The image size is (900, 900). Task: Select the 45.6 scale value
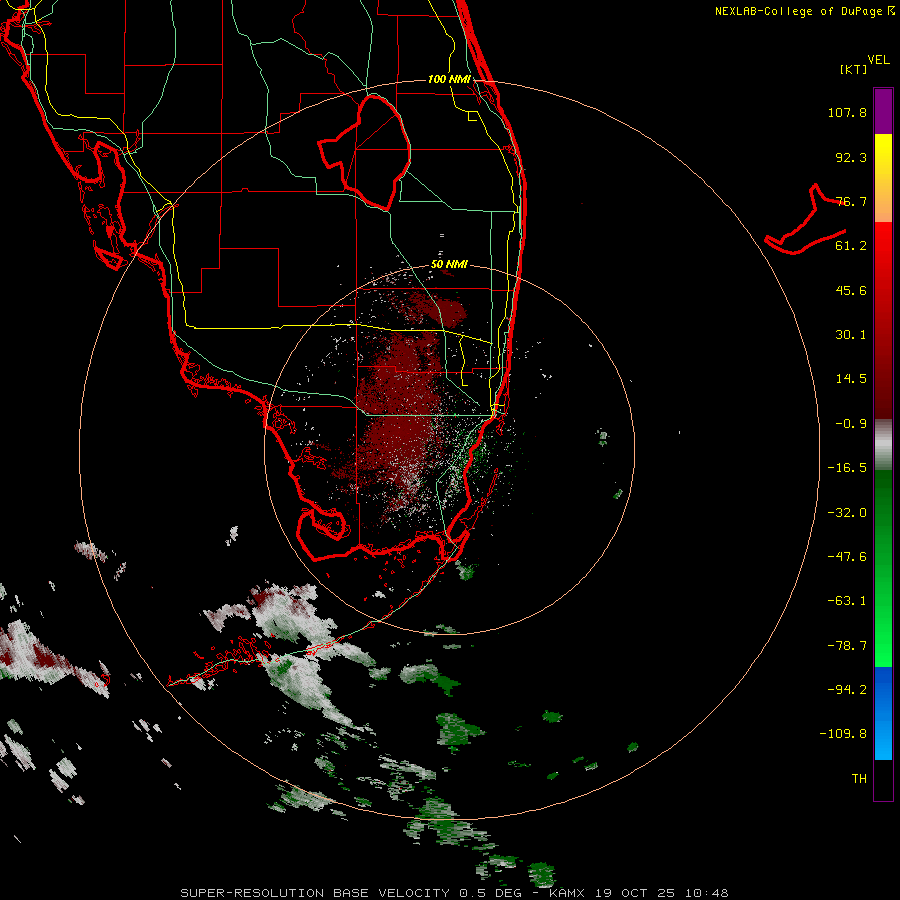click(851, 290)
